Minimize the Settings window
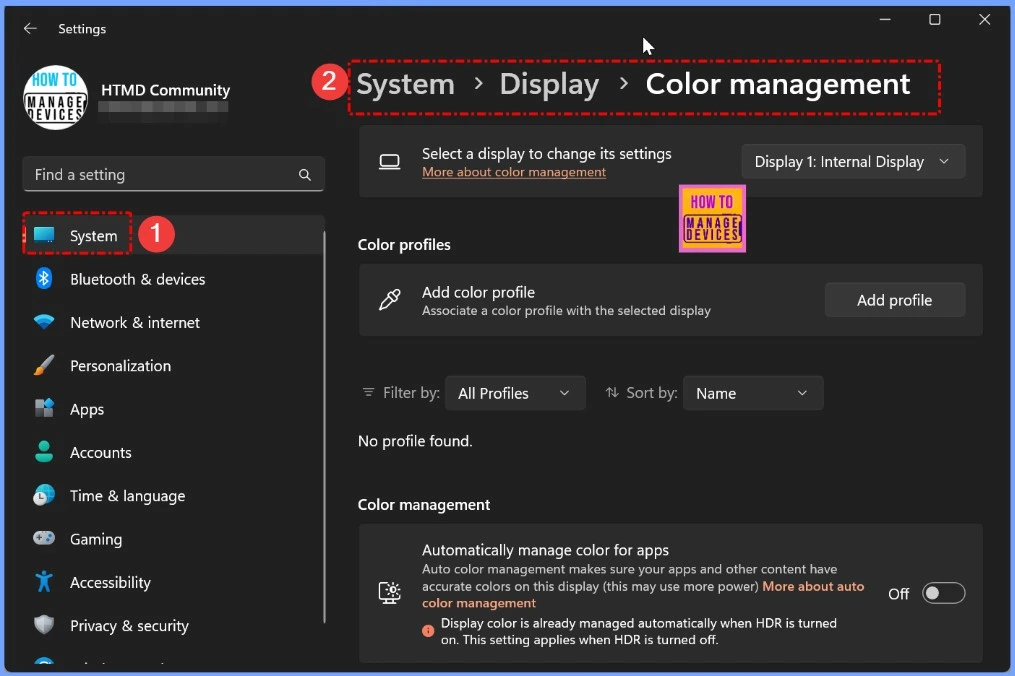This screenshot has width=1015, height=676. click(885, 19)
